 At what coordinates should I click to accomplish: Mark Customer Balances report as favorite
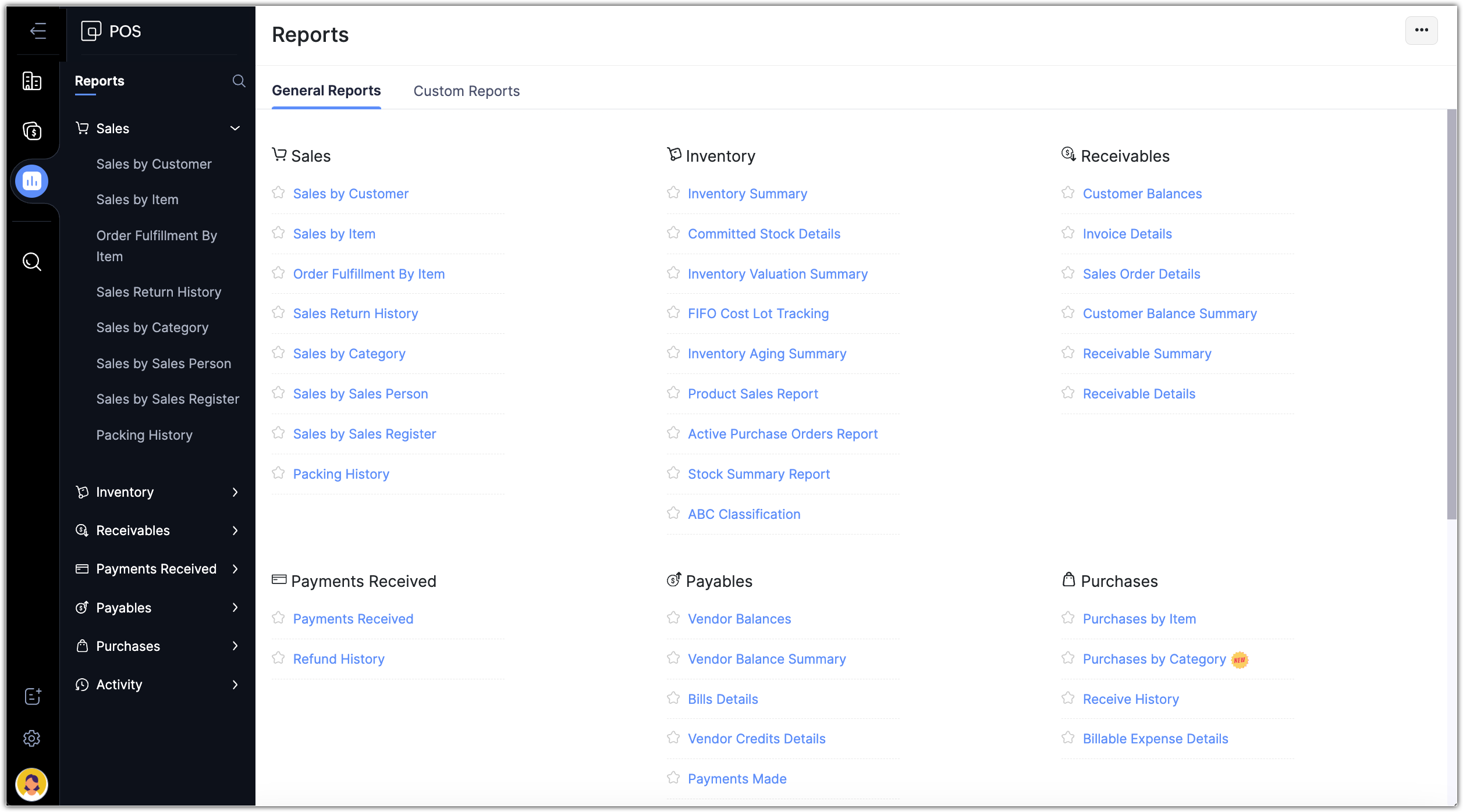1068,193
